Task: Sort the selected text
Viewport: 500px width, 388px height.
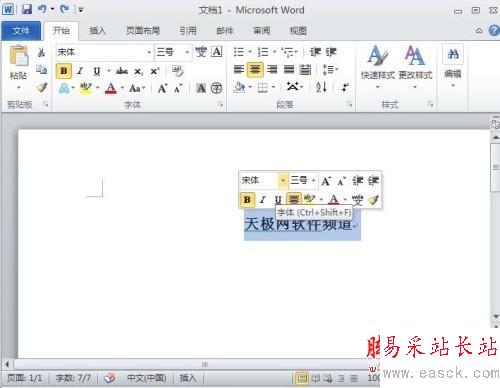Action: [321, 87]
